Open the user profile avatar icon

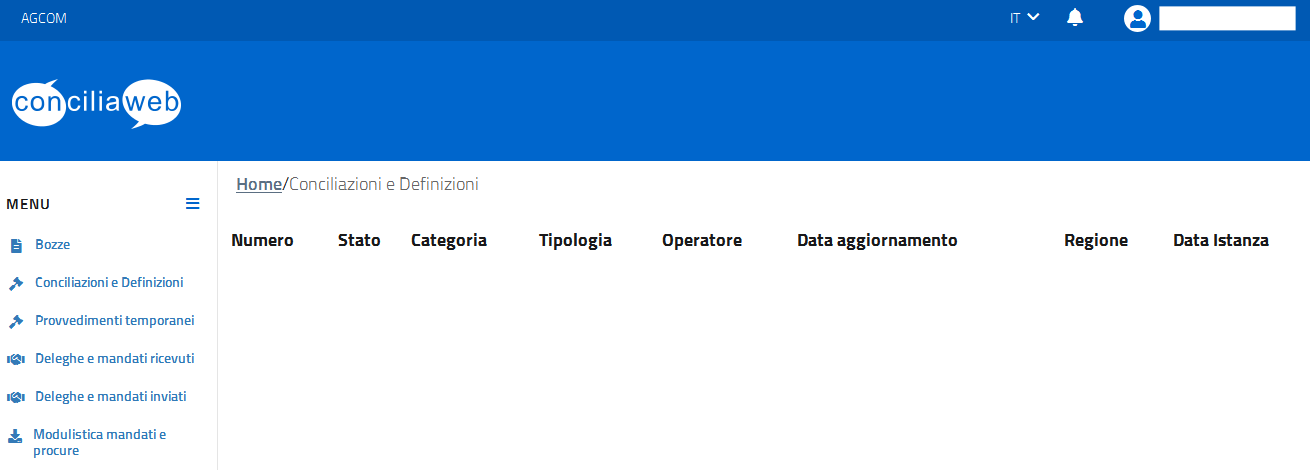(1137, 18)
